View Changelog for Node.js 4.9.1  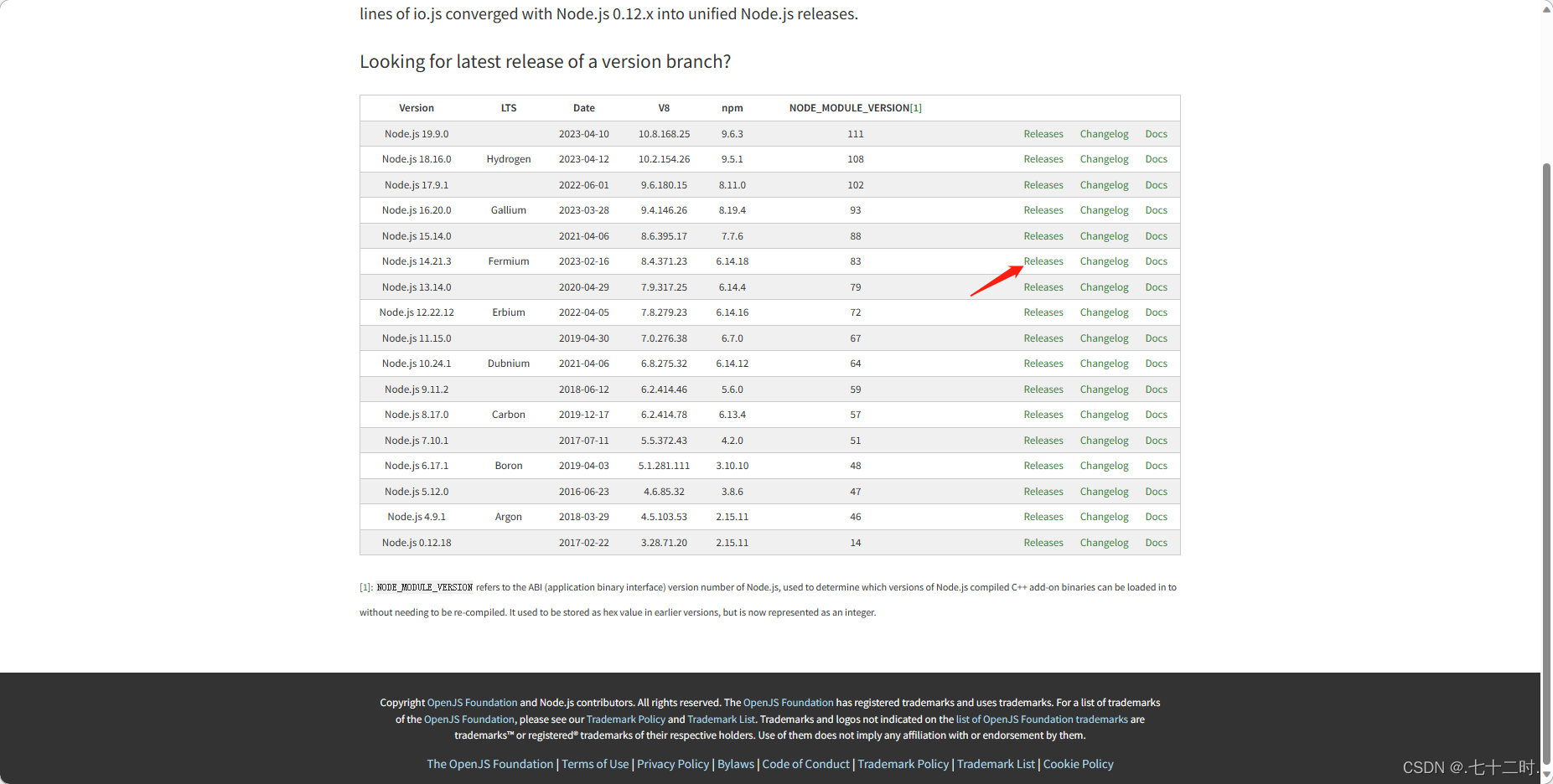click(x=1104, y=517)
